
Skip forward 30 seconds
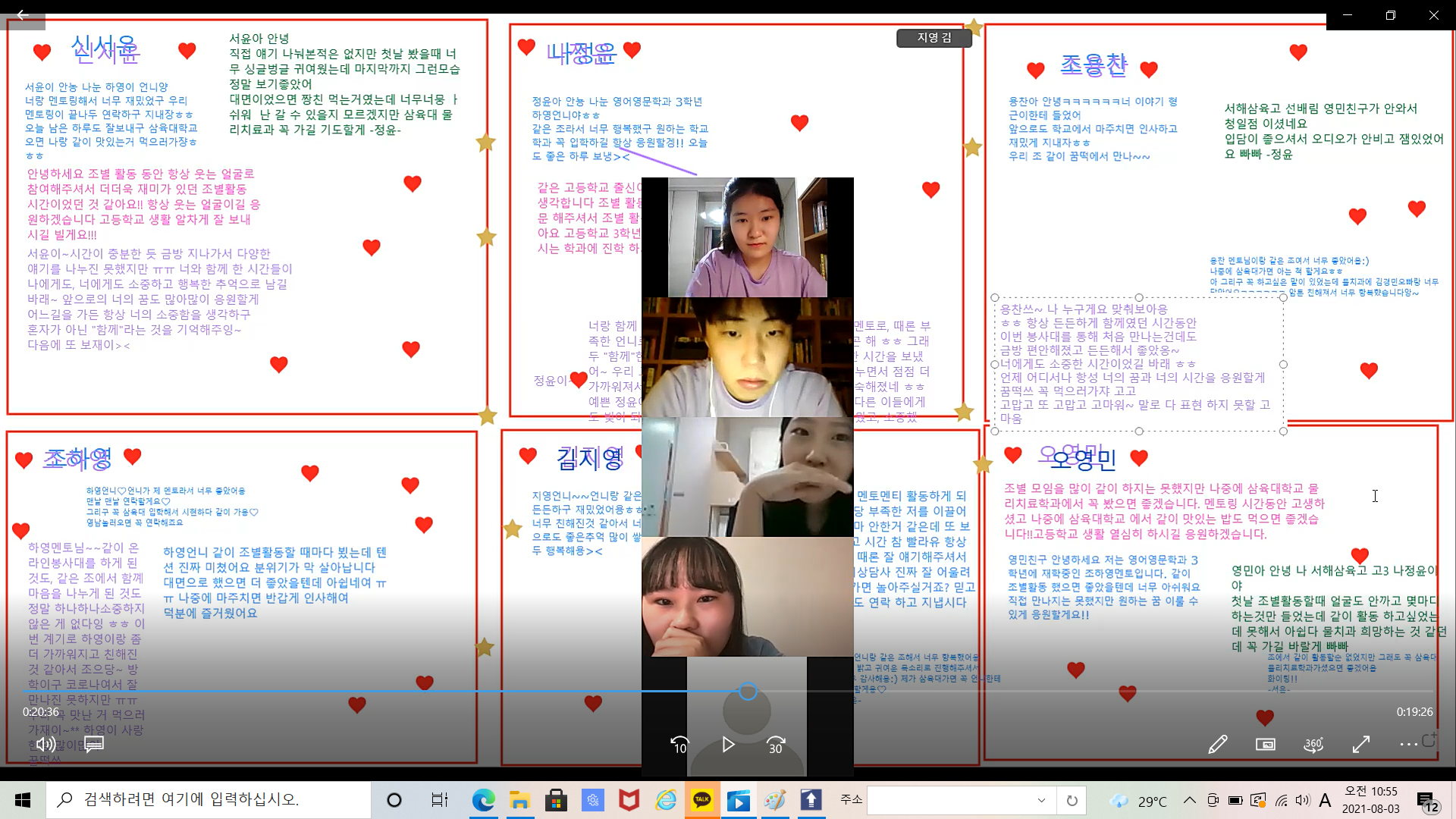[x=776, y=745]
